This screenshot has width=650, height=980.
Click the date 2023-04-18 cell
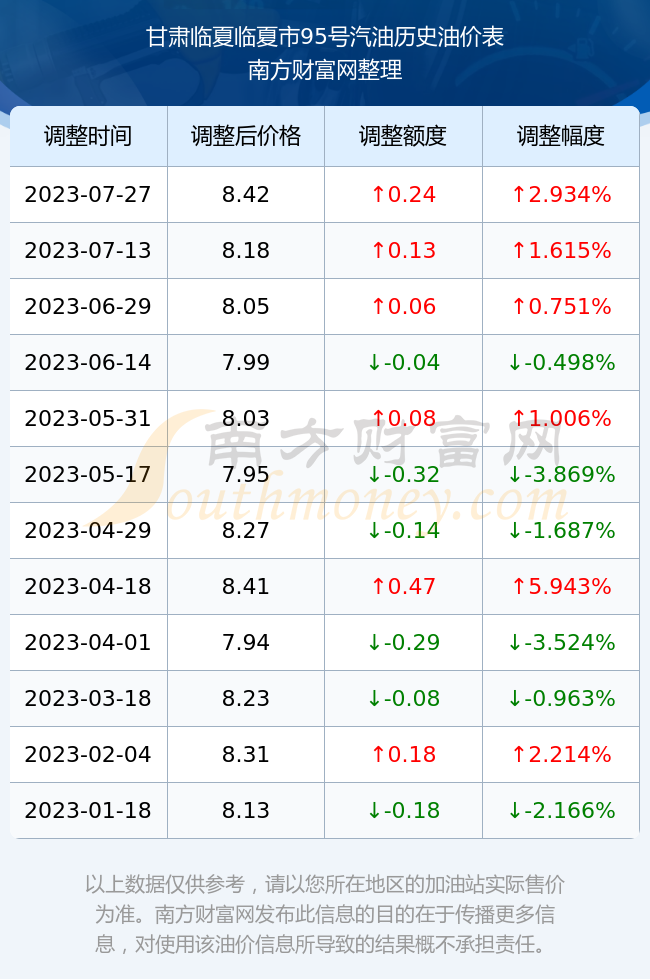click(x=88, y=586)
